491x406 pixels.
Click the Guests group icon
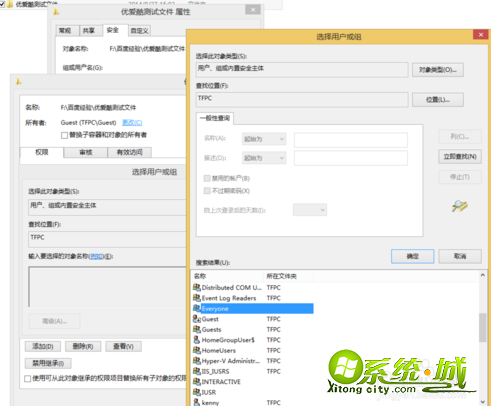coord(197,329)
